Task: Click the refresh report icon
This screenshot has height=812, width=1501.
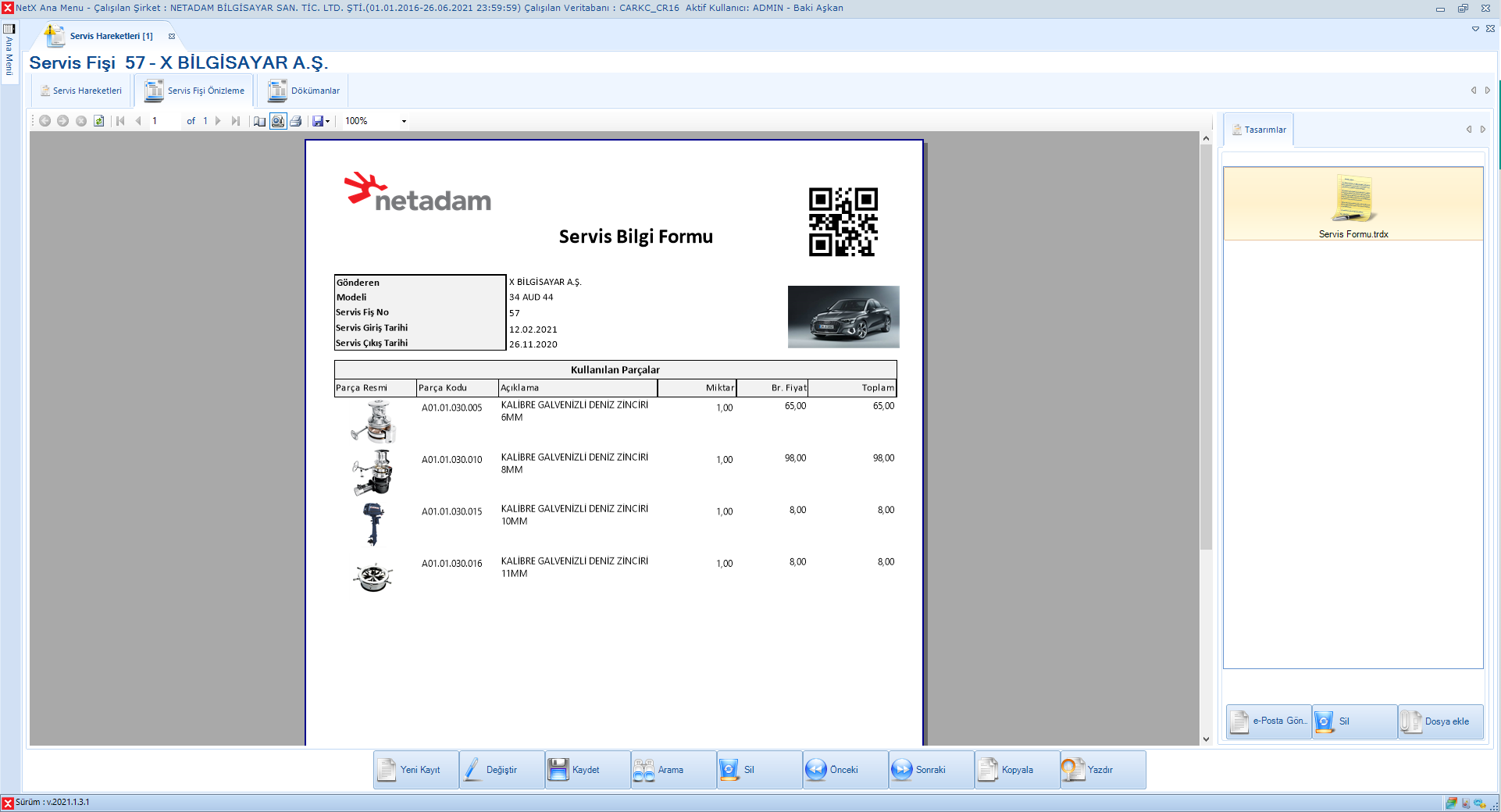Action: pyautogui.click(x=99, y=121)
